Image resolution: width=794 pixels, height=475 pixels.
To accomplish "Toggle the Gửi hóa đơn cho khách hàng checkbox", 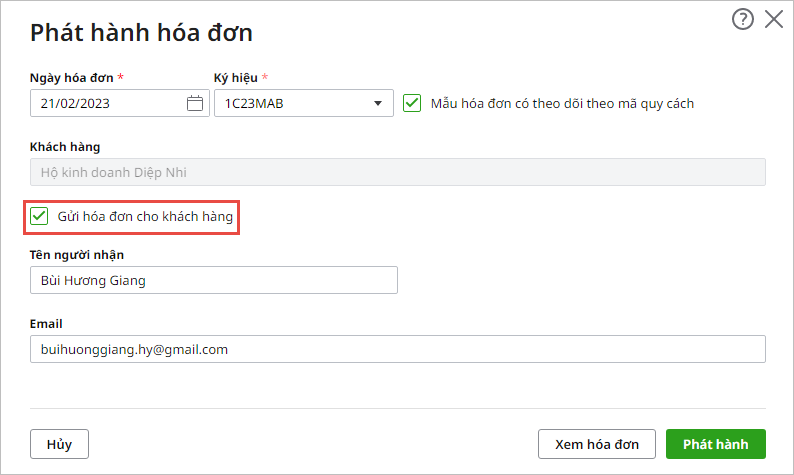I will click(39, 216).
